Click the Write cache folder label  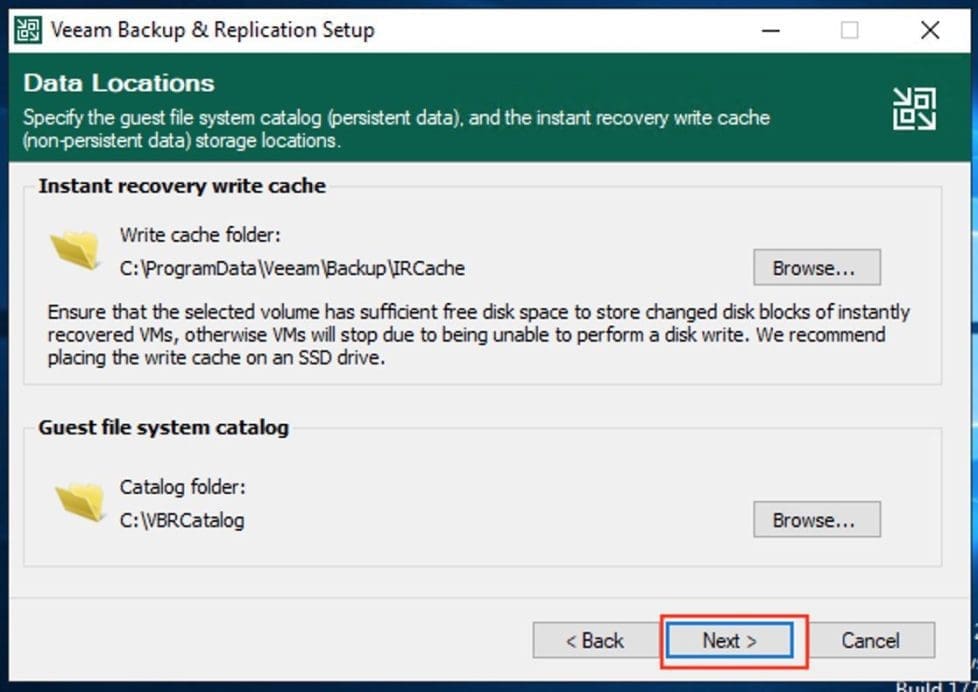coord(200,235)
